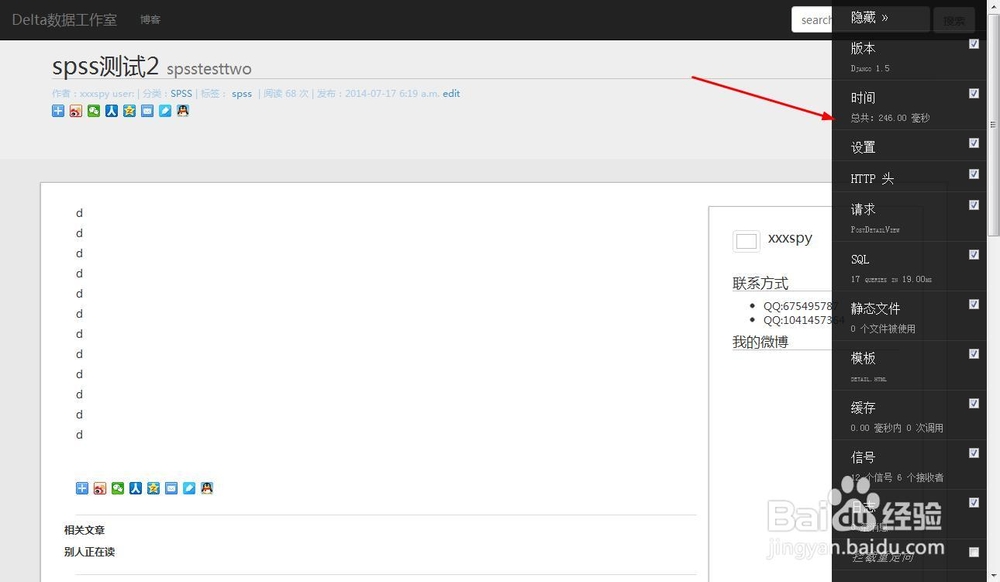Uncheck the 静态文件 panel checkbox
The width and height of the screenshot is (1000, 582).
click(974, 304)
